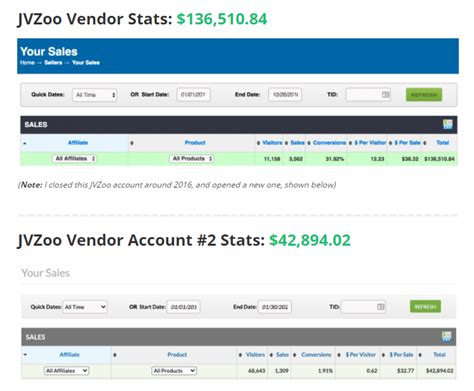Select the 68,643 visitors cell
474x391 pixels.
[x=256, y=371]
